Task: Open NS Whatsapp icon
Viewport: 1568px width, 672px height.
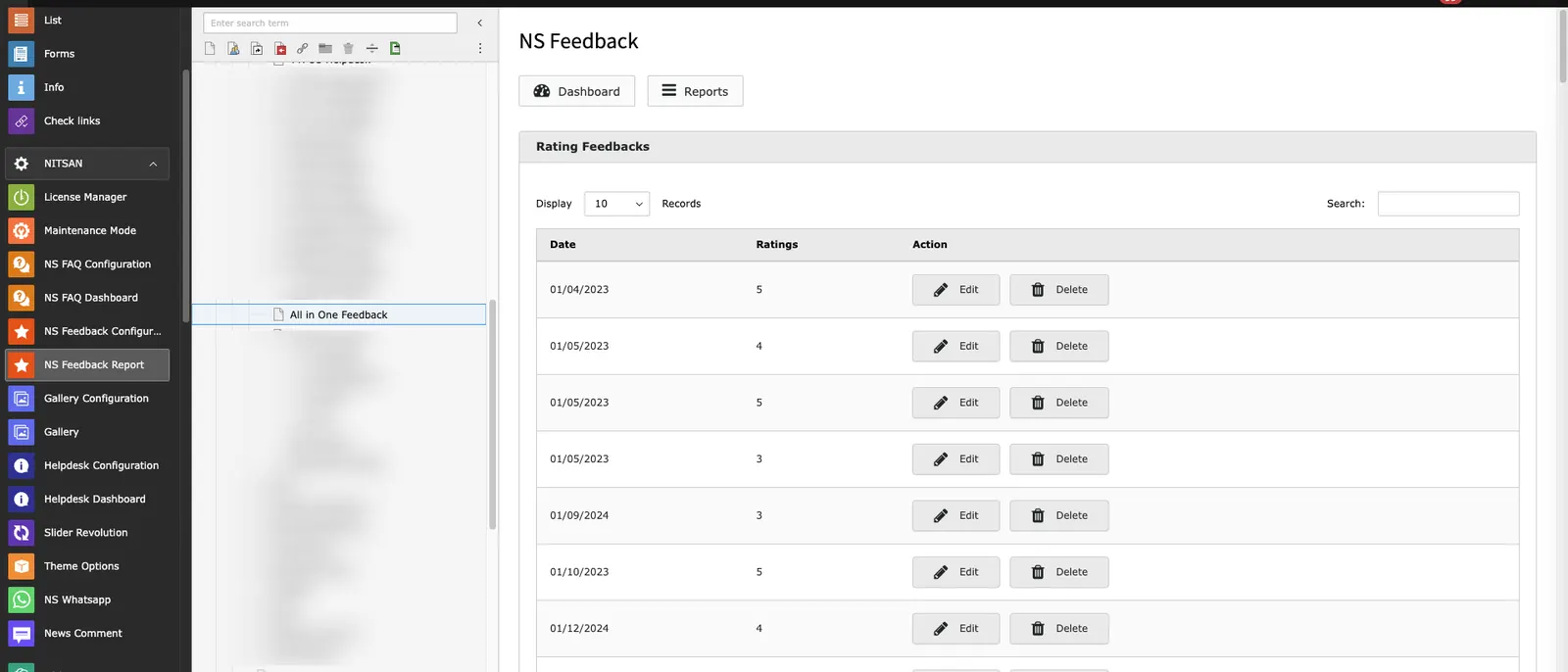Action: pyautogui.click(x=21, y=600)
